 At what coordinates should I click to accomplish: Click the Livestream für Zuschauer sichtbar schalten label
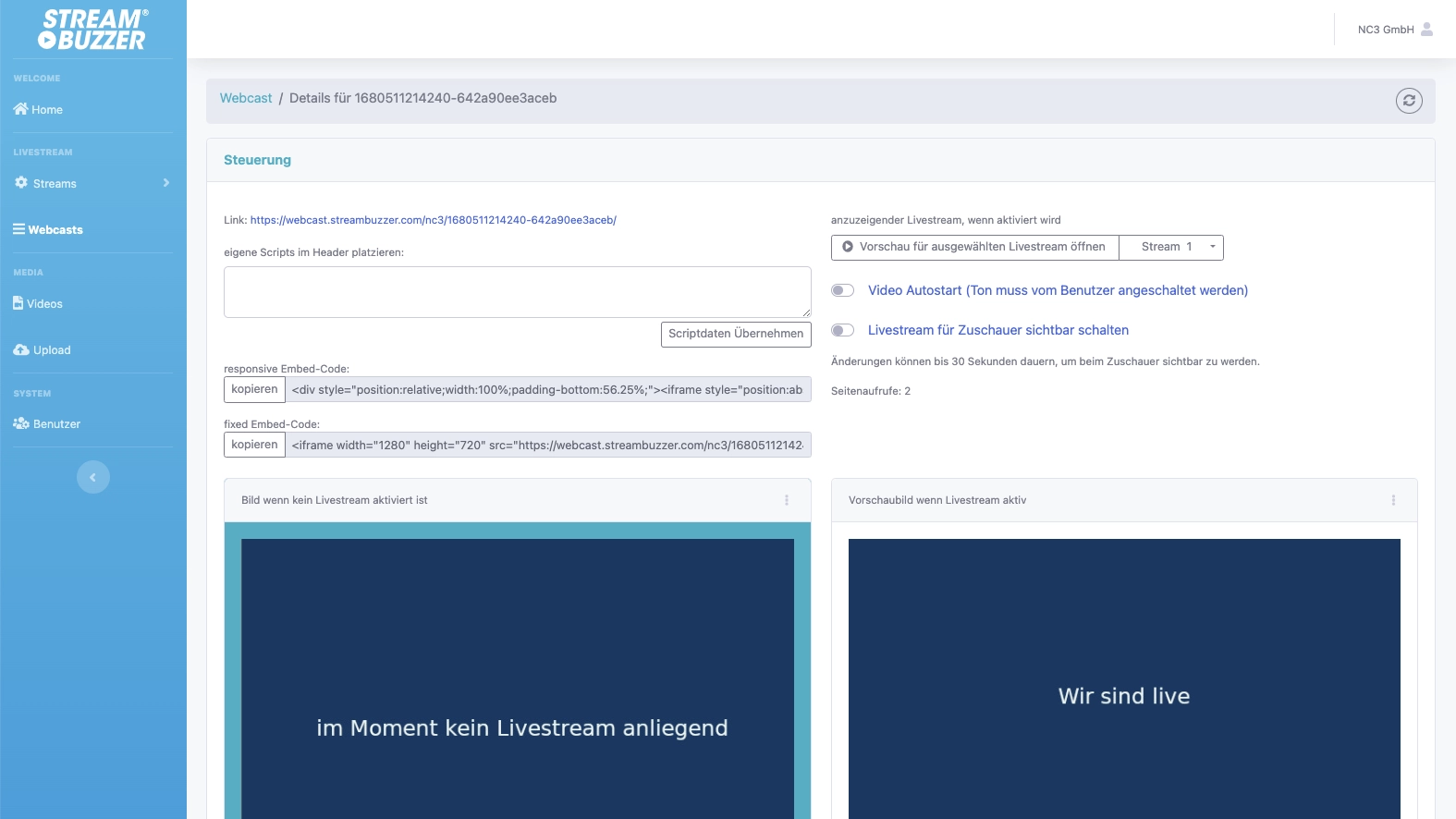(998, 330)
